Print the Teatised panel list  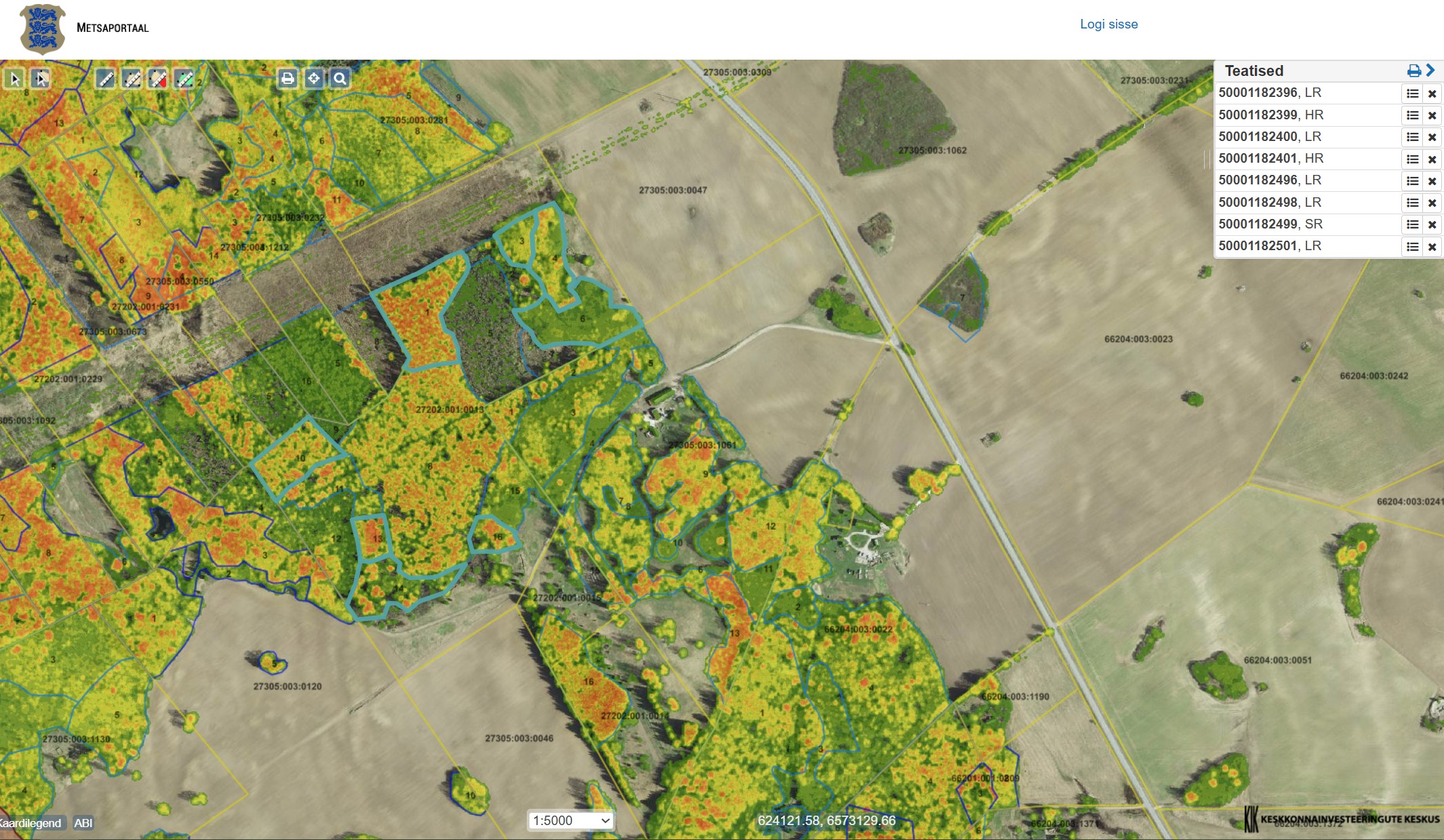coord(1413,71)
